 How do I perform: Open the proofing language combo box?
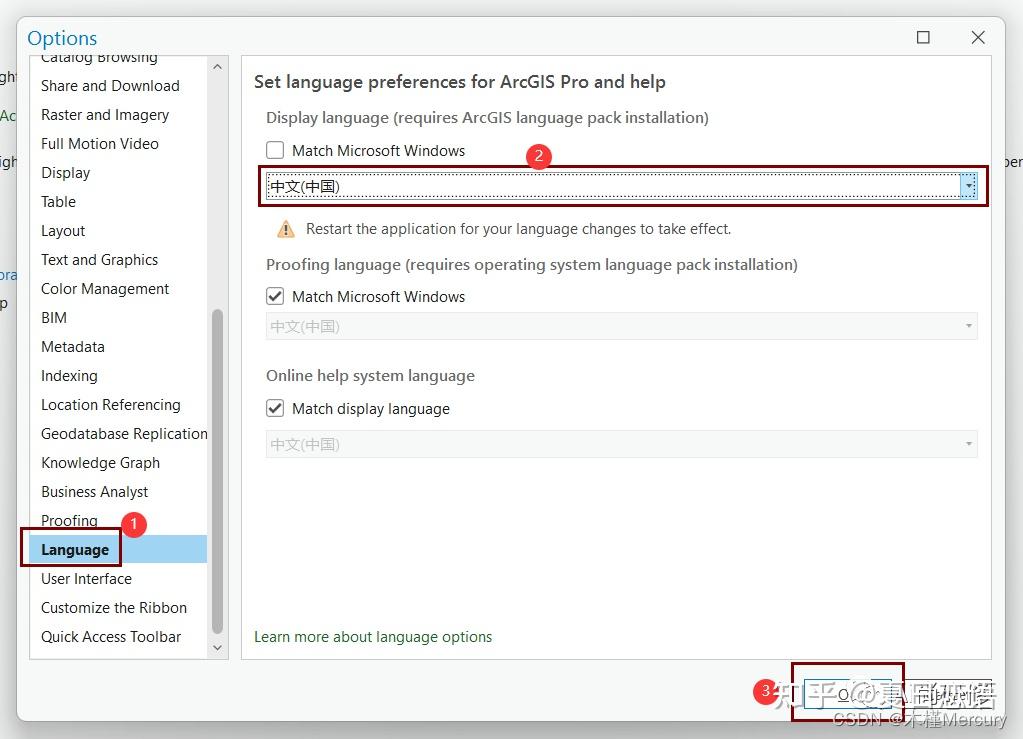point(620,326)
